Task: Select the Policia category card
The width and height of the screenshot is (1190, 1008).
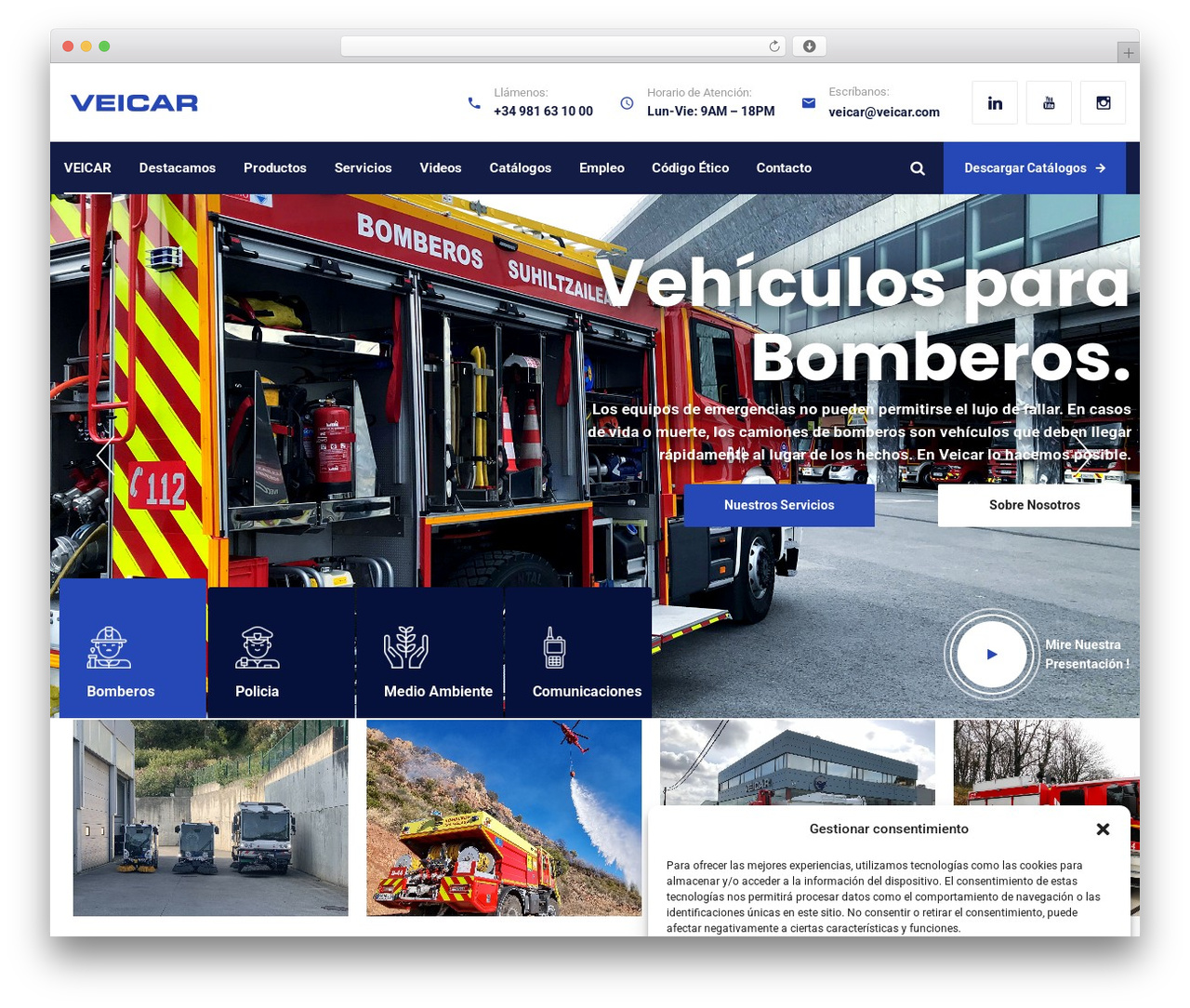Action: (282, 653)
